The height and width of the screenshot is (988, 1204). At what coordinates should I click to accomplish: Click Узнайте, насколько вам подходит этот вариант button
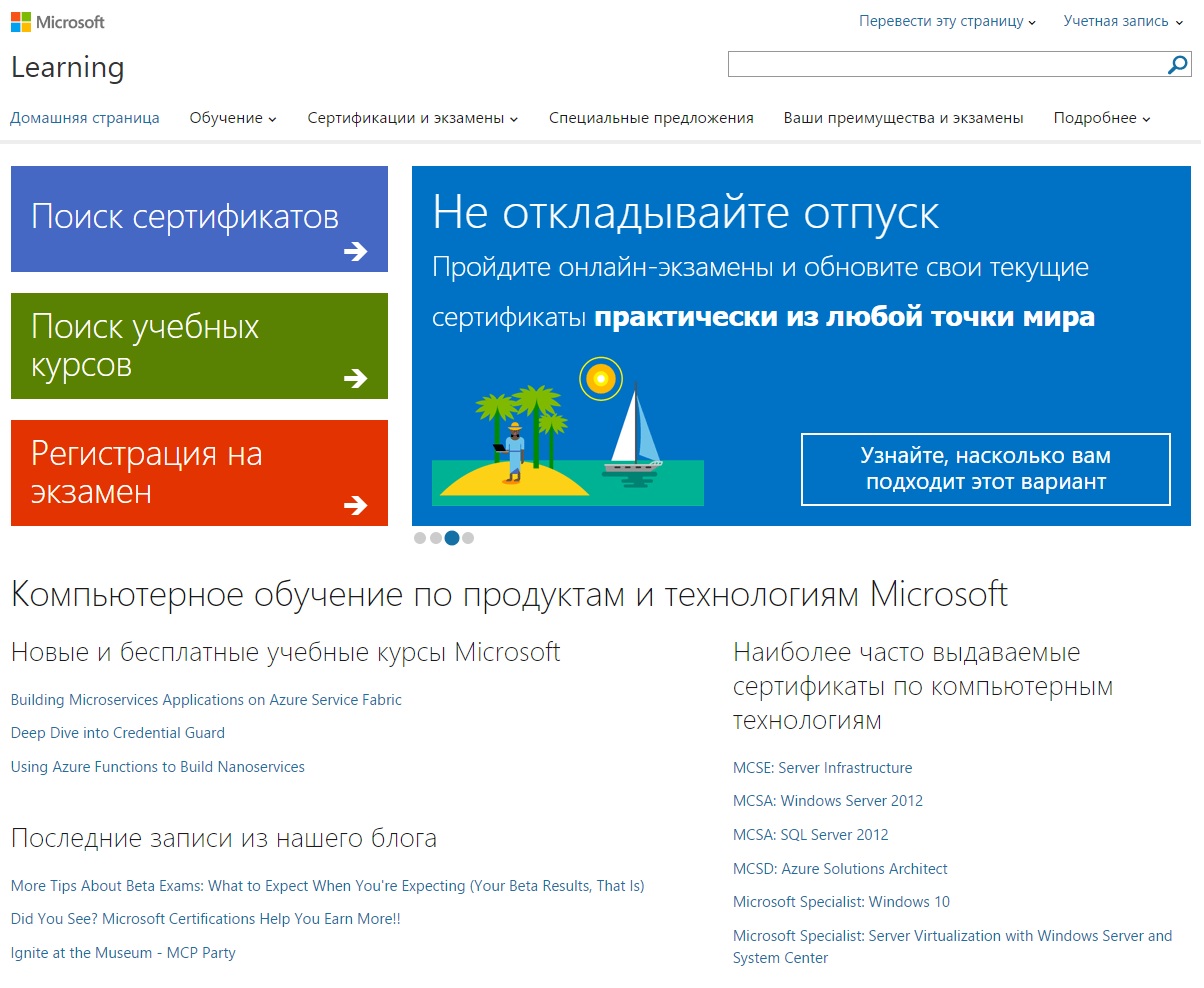[x=986, y=469]
